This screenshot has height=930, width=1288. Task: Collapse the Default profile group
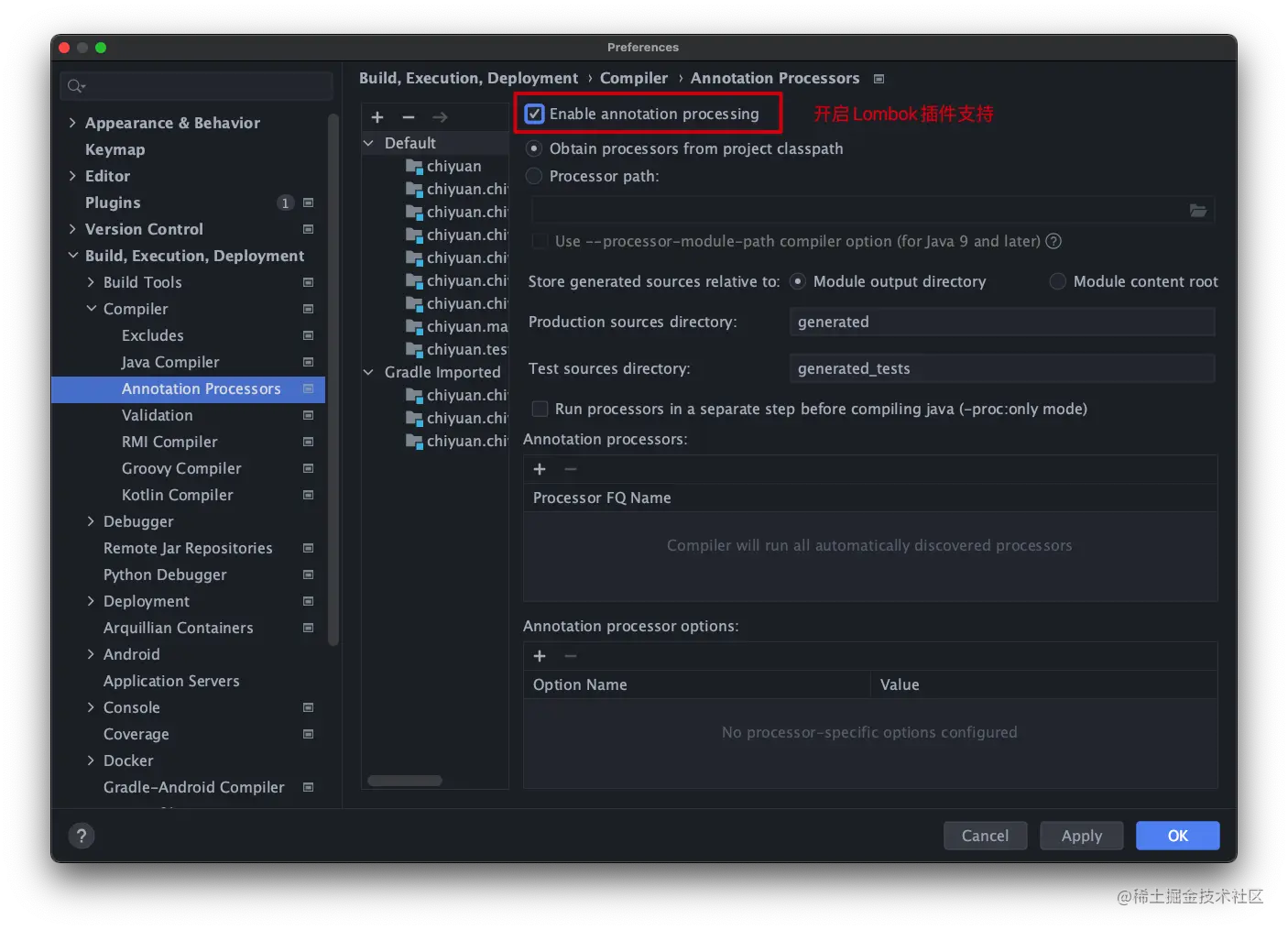click(x=368, y=143)
